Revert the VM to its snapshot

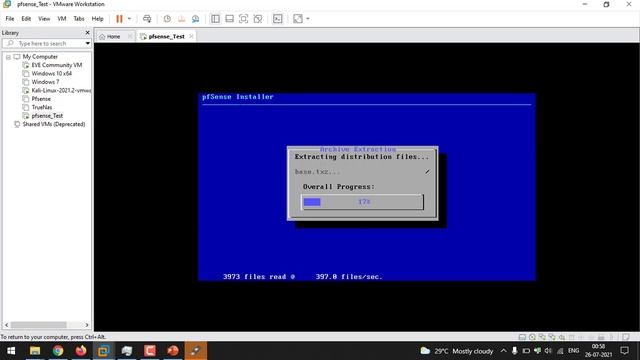coord(181,19)
